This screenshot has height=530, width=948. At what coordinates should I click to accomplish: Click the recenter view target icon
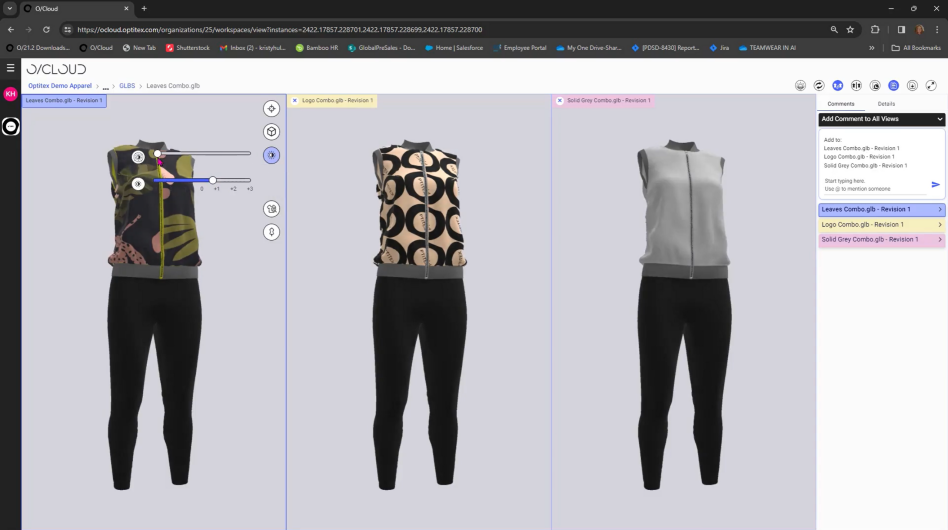[x=271, y=108]
